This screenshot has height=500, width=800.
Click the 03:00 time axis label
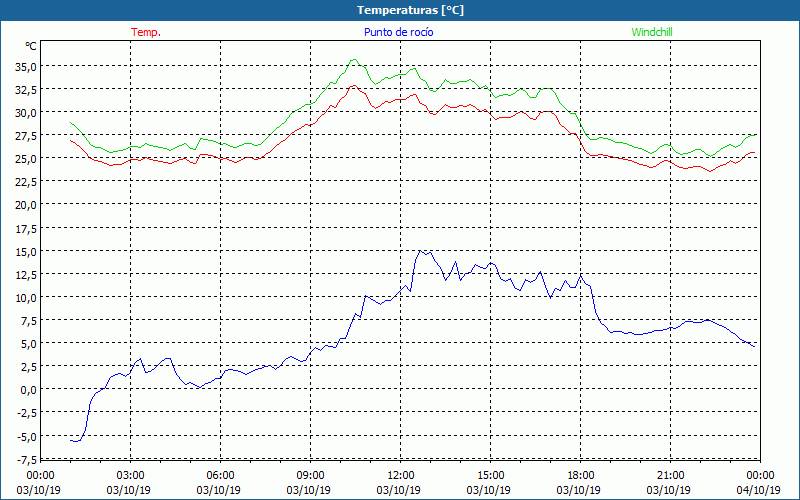(130, 476)
